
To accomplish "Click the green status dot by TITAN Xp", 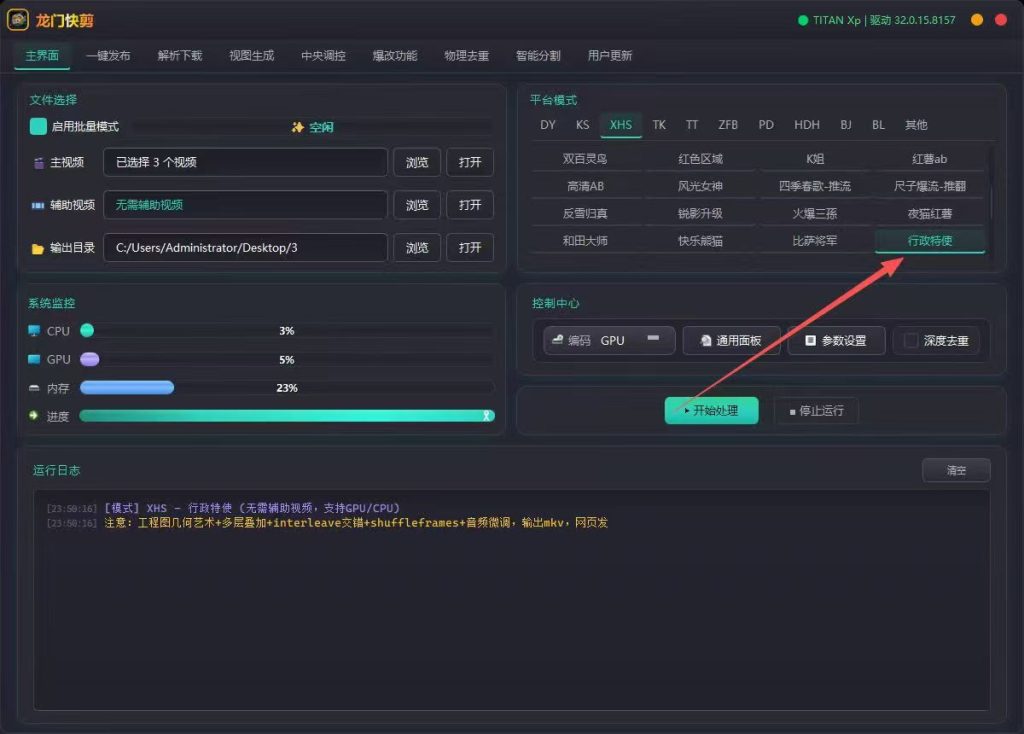I will click(803, 20).
